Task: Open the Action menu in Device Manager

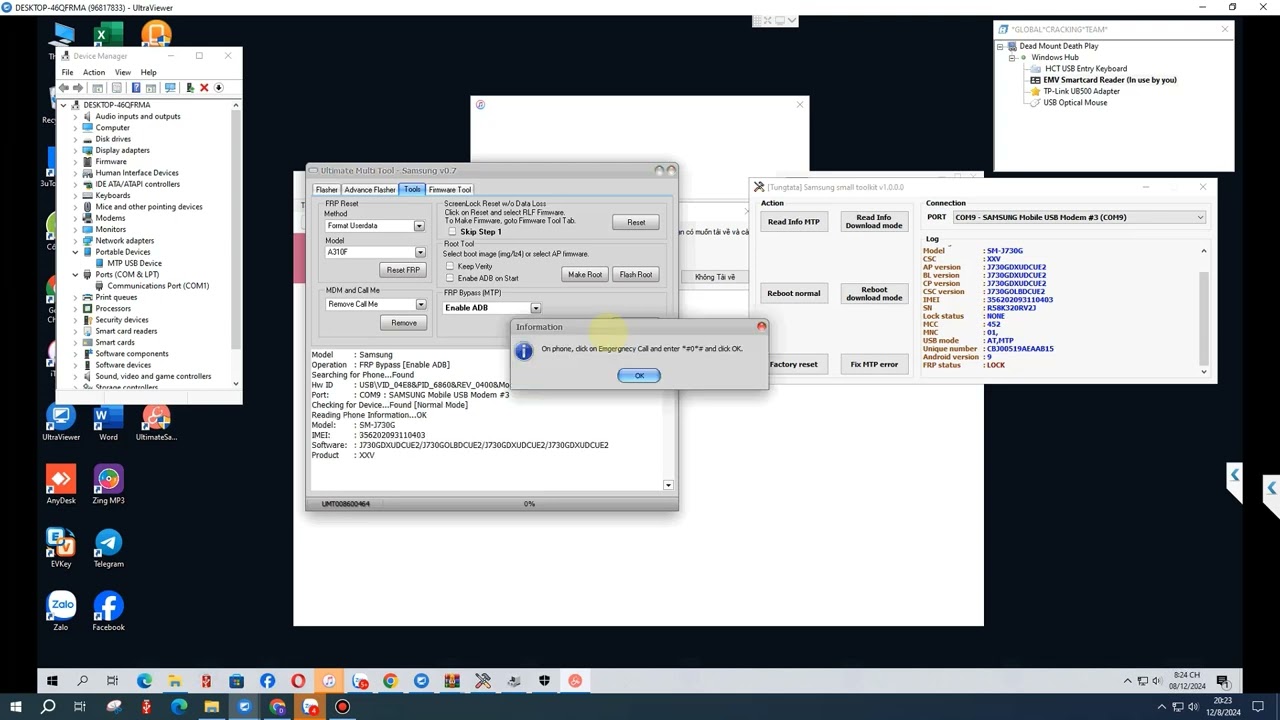Action: click(x=94, y=72)
